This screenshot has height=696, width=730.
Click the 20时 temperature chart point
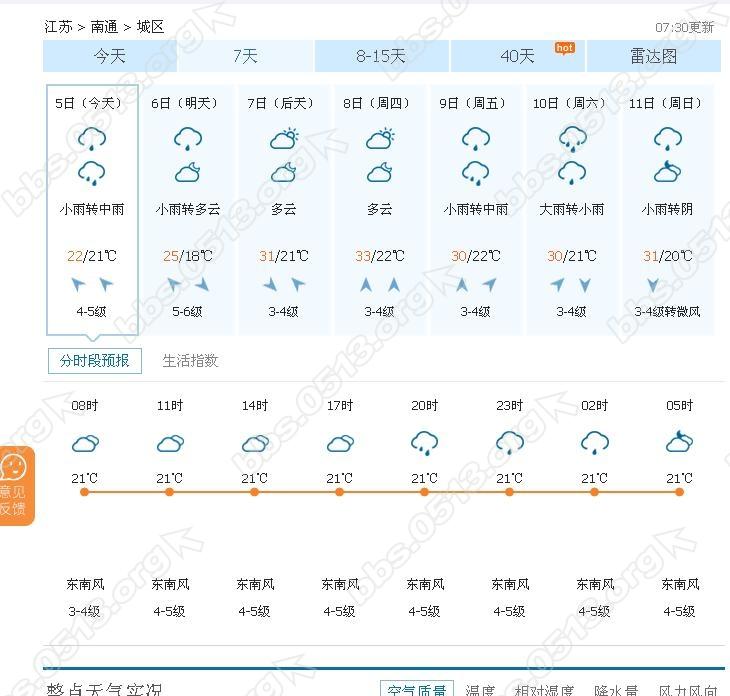424,492
